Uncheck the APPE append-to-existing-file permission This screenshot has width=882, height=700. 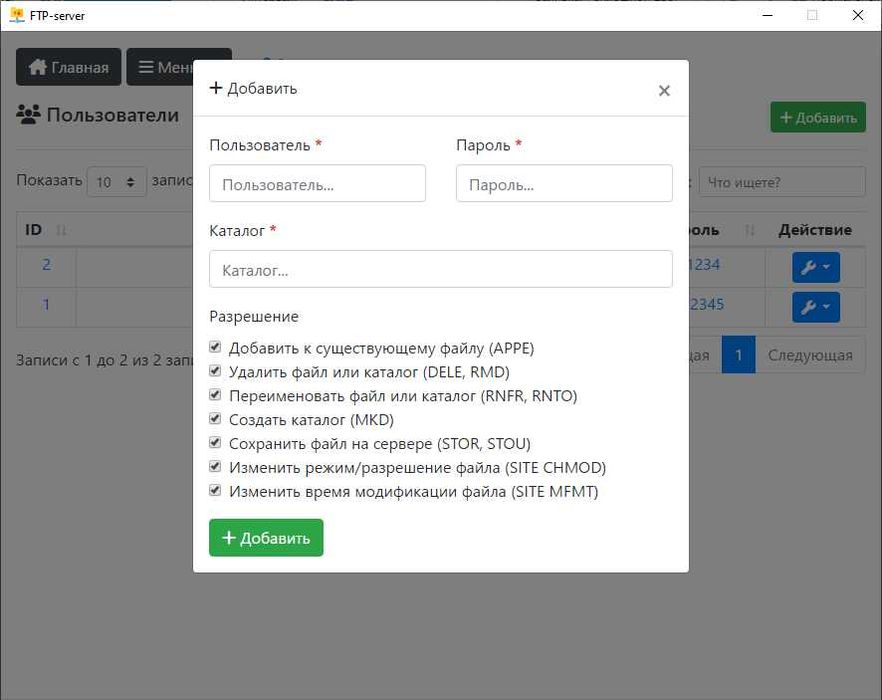pyautogui.click(x=215, y=348)
